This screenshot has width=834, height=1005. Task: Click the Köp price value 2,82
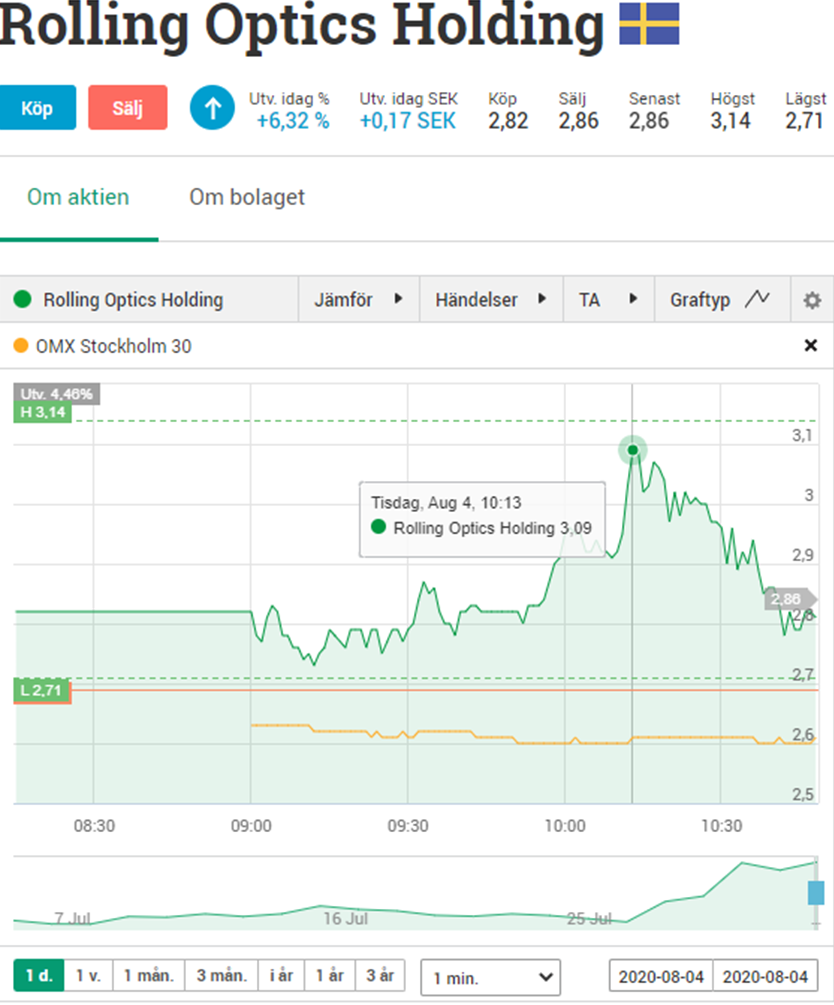point(508,120)
